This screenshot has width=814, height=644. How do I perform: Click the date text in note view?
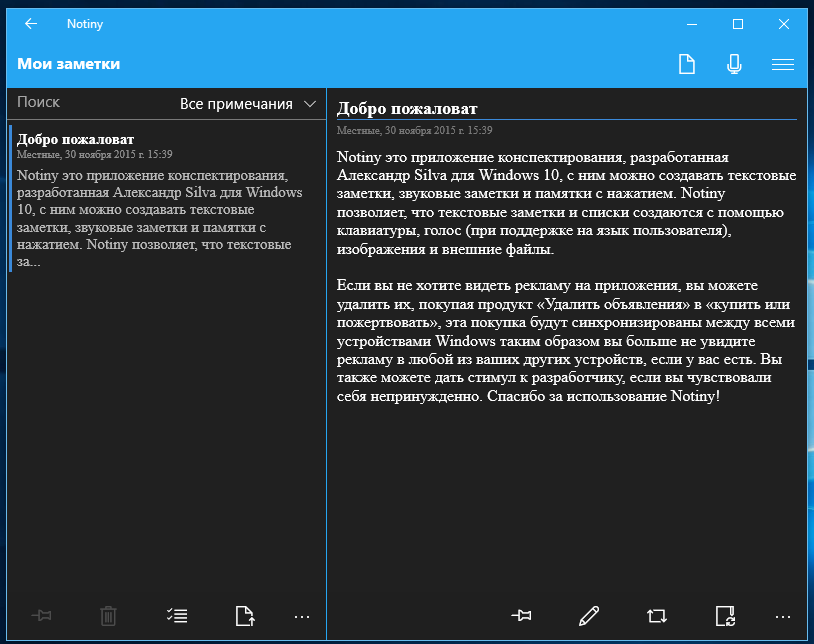[x=414, y=130]
